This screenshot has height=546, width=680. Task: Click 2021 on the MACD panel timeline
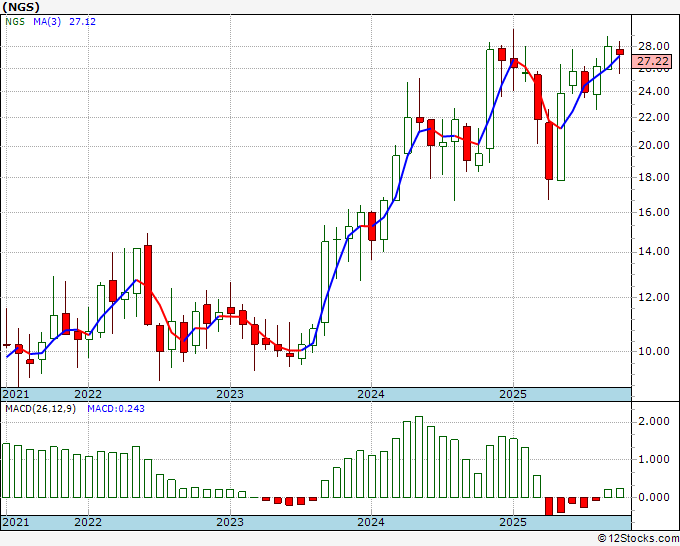pyautogui.click(x=15, y=522)
